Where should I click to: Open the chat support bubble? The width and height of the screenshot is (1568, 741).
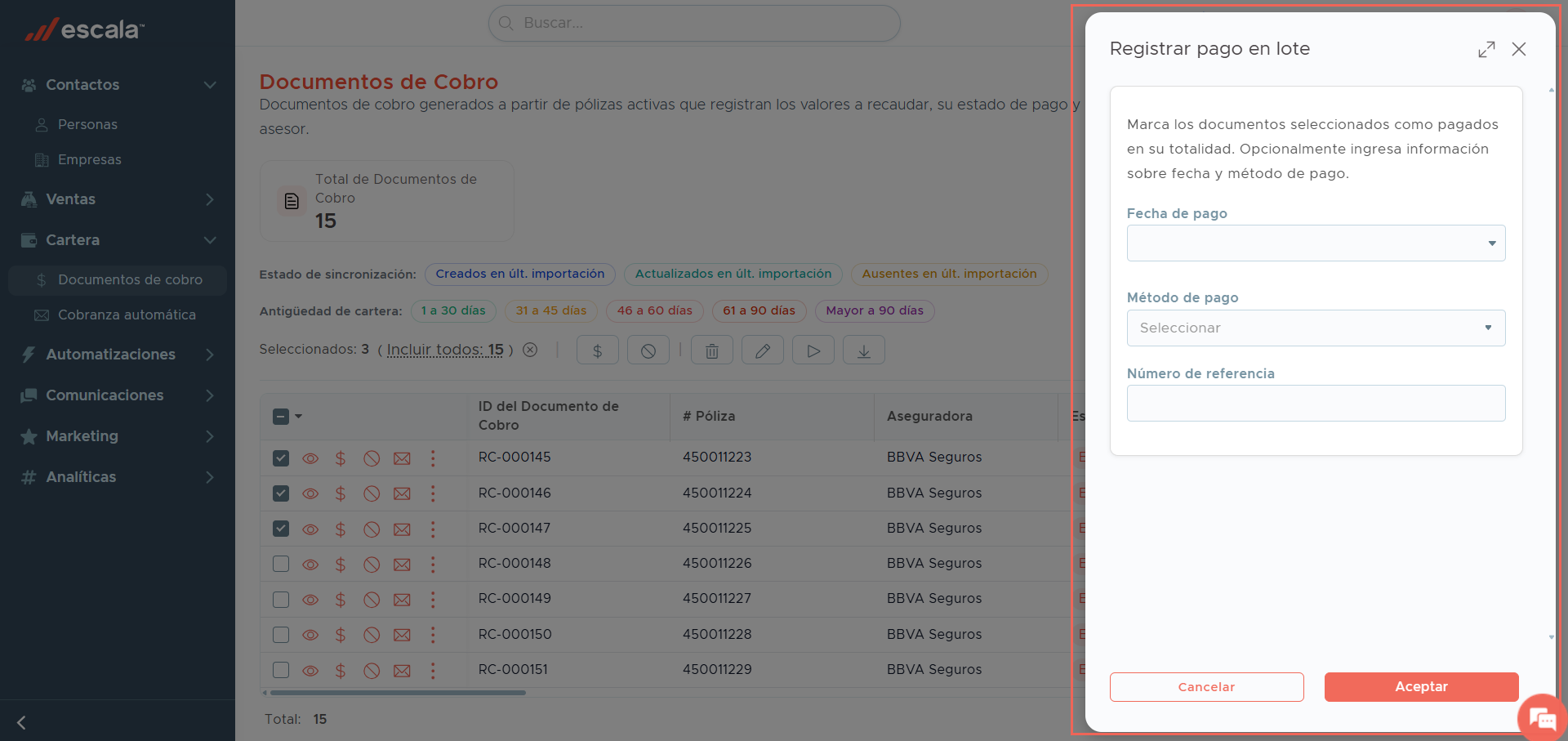(1542, 719)
